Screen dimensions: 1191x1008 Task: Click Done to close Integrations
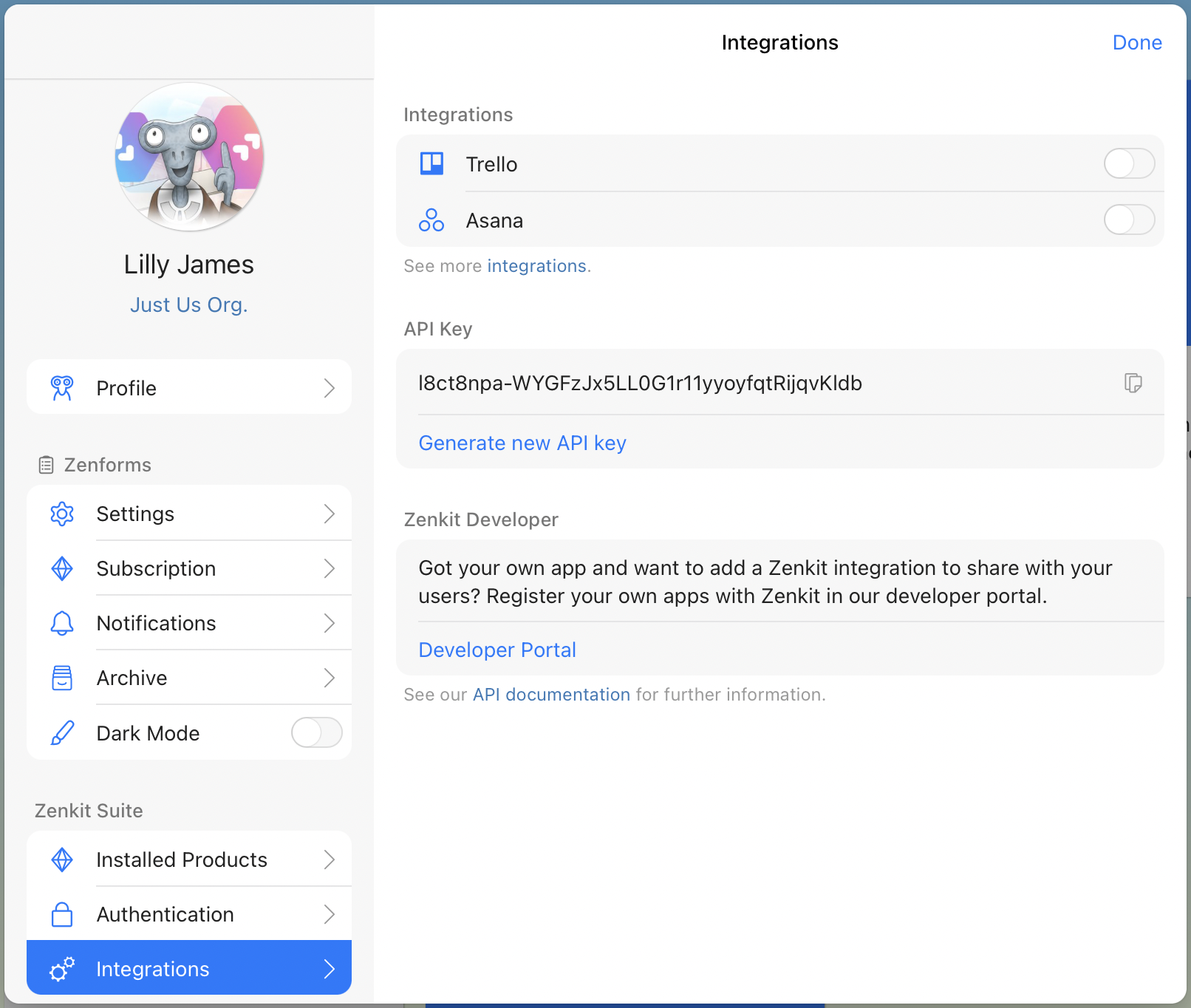point(1136,42)
